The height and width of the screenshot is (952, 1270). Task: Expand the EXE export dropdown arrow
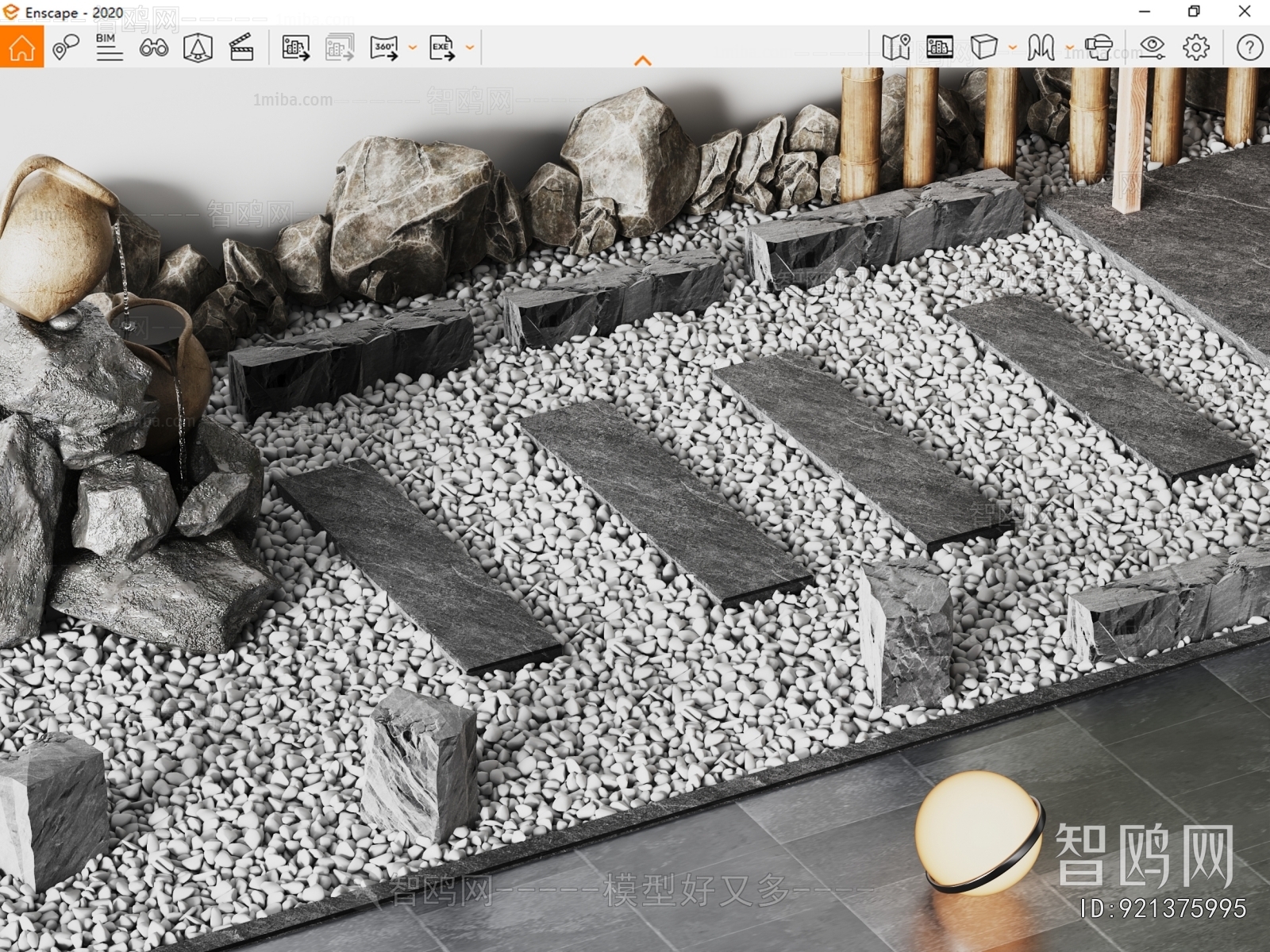tap(470, 48)
